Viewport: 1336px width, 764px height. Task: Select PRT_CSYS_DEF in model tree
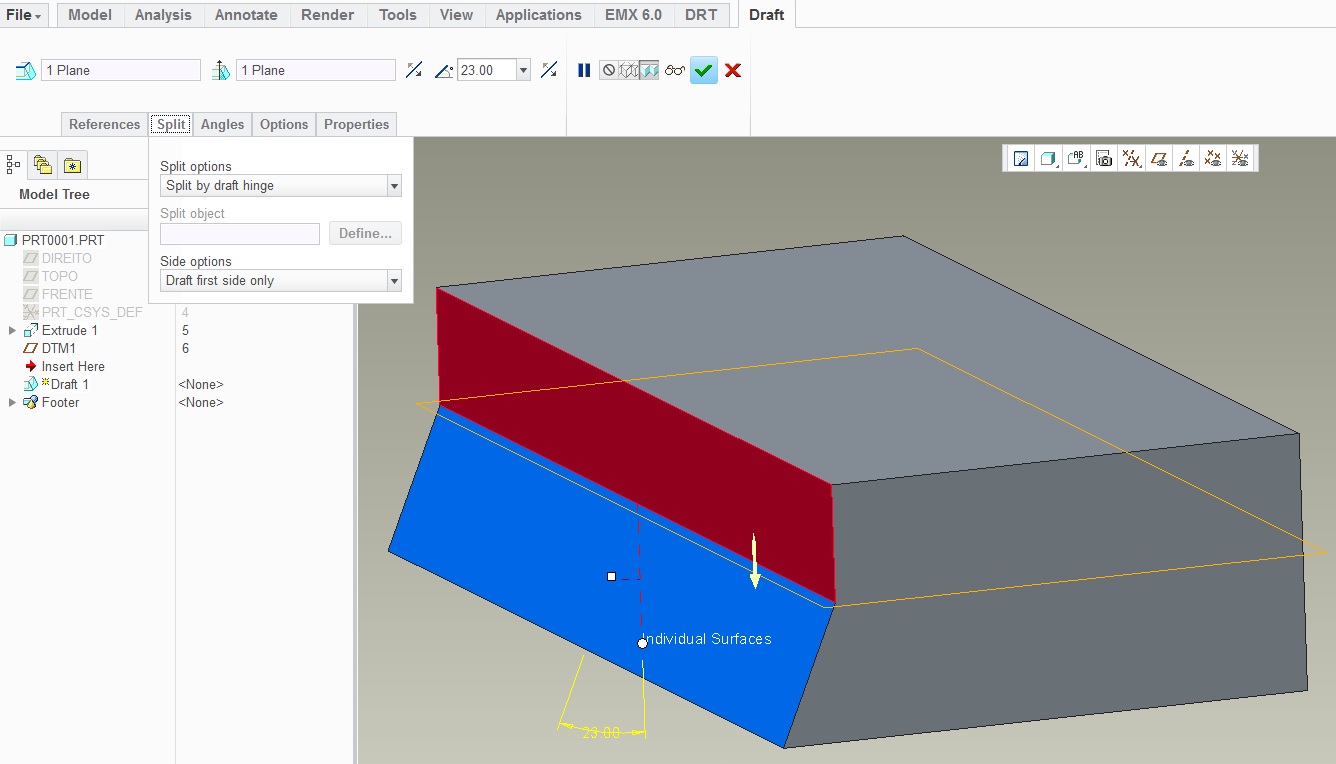click(92, 312)
